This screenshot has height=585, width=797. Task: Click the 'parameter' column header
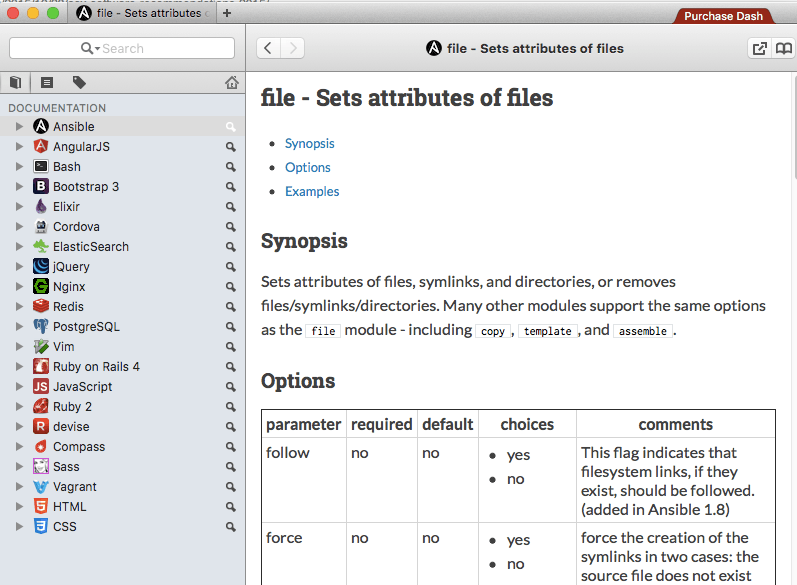tap(304, 424)
